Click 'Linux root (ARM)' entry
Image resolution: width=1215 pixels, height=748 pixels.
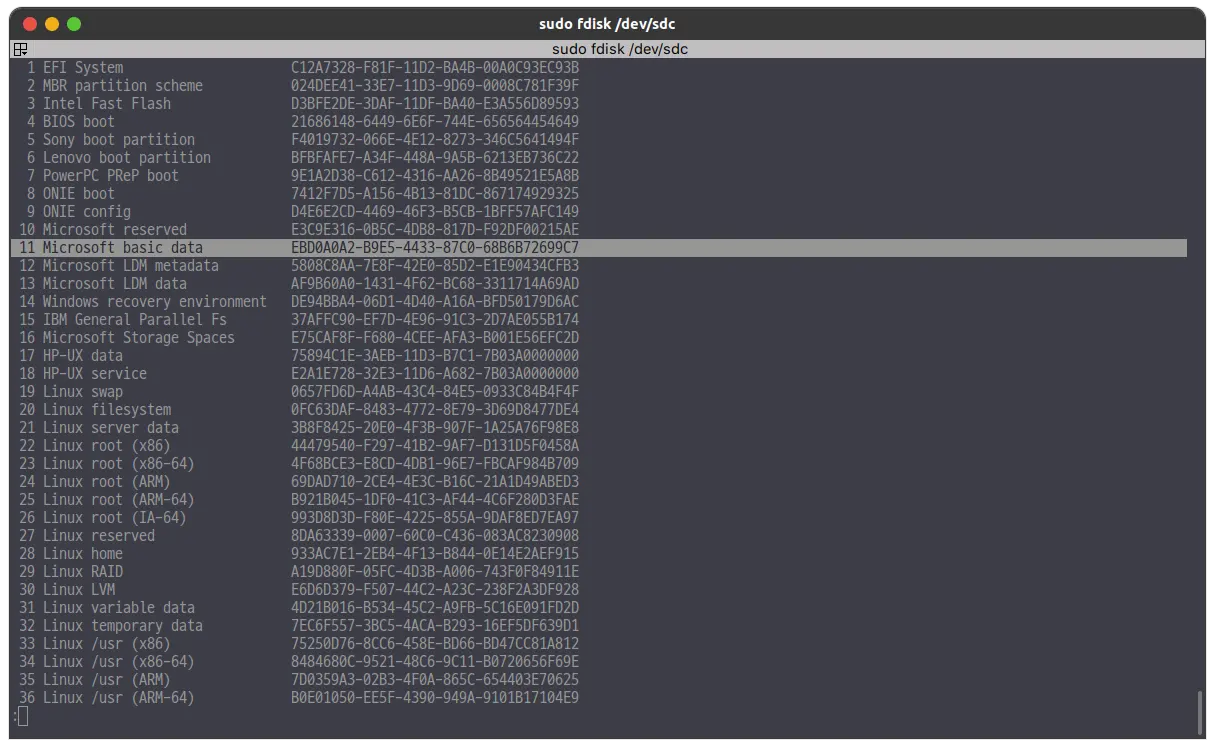107,482
